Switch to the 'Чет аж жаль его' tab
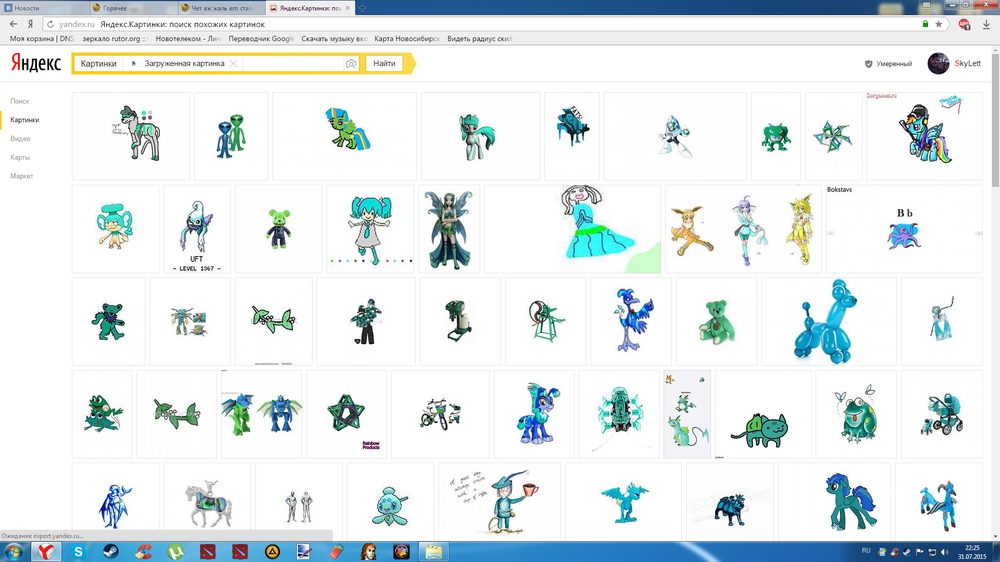 point(221,8)
